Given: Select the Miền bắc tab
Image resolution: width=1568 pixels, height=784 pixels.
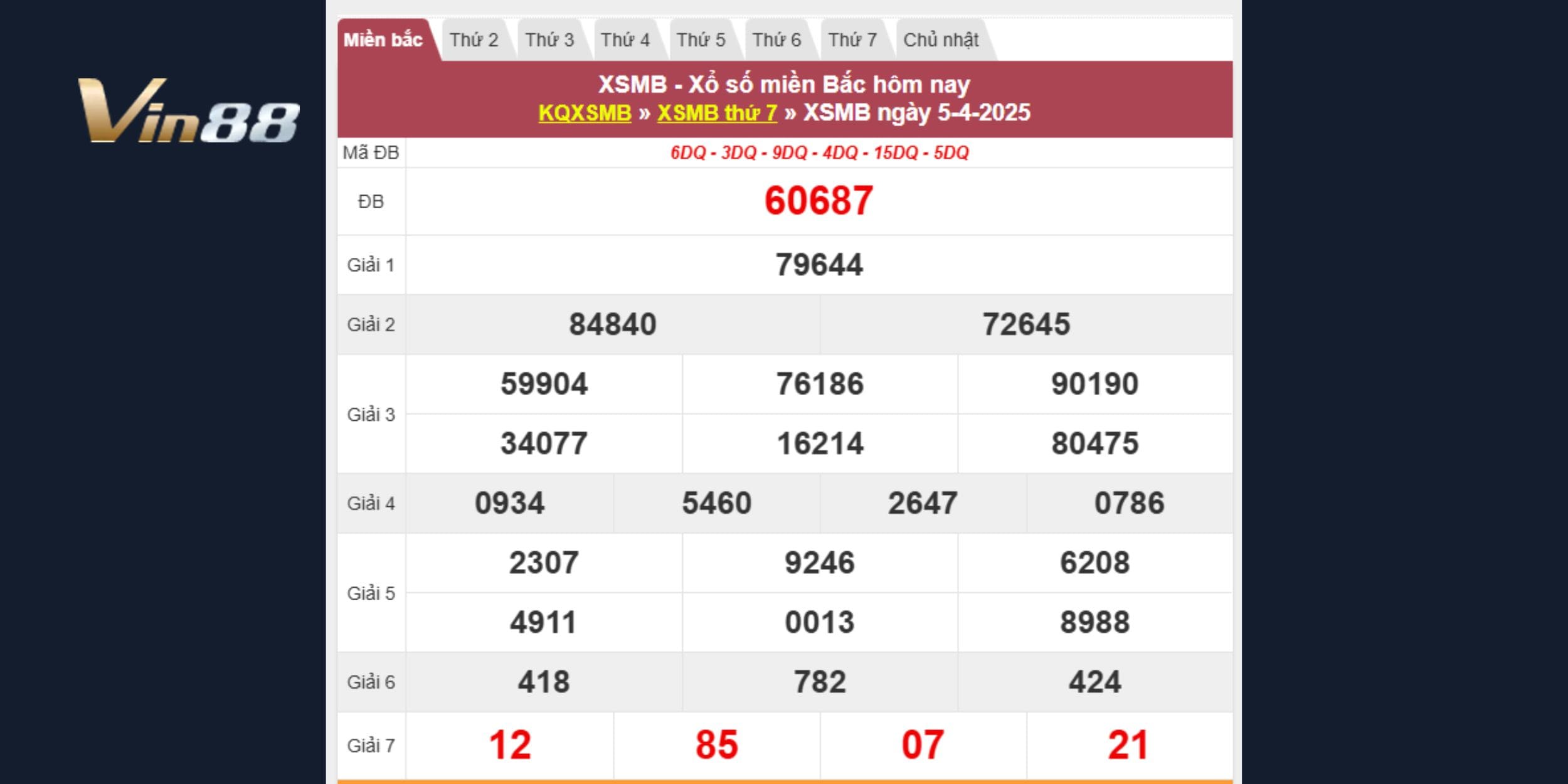Looking at the screenshot, I should tap(383, 40).
